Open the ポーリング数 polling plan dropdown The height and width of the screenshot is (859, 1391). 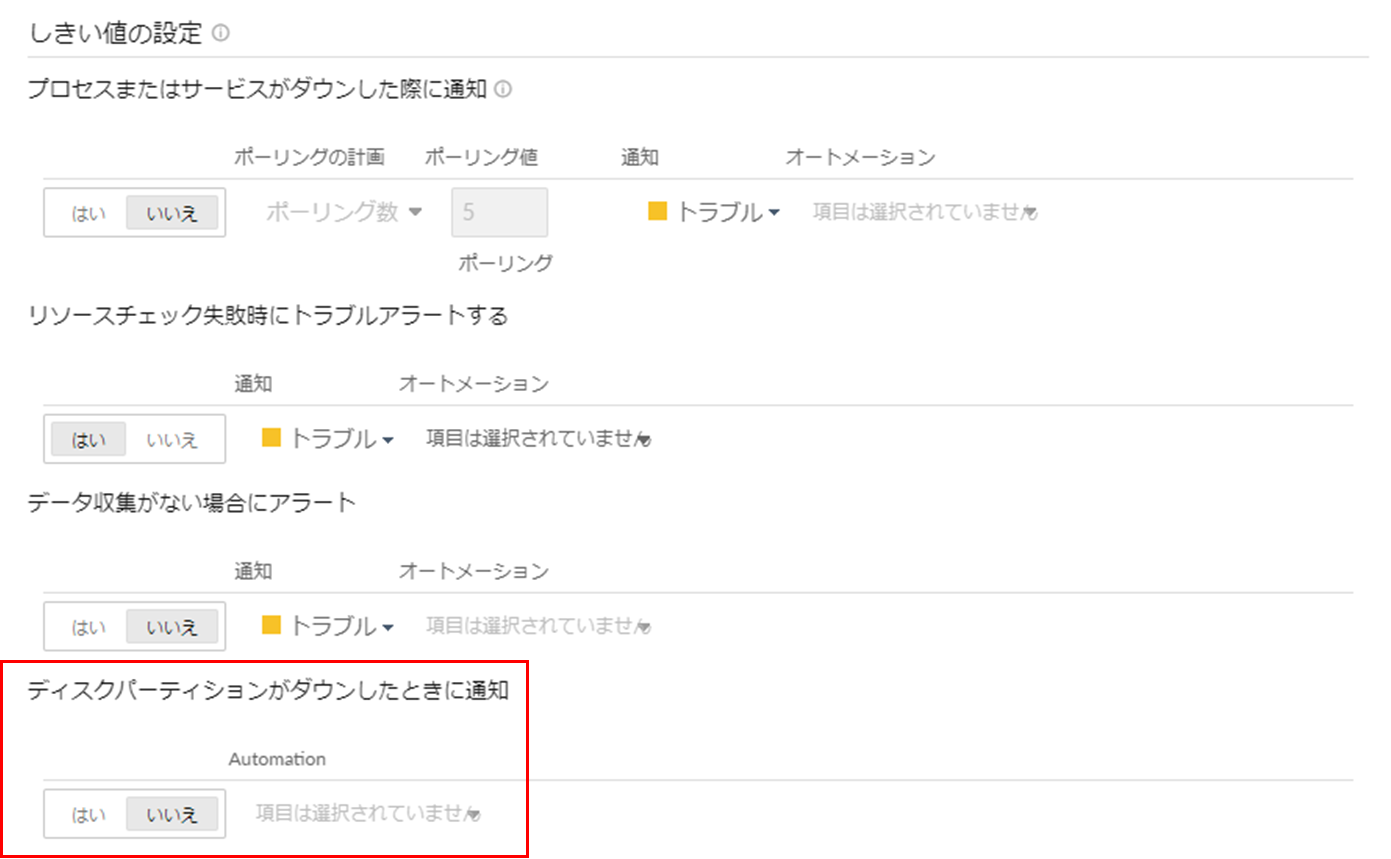[x=345, y=212]
